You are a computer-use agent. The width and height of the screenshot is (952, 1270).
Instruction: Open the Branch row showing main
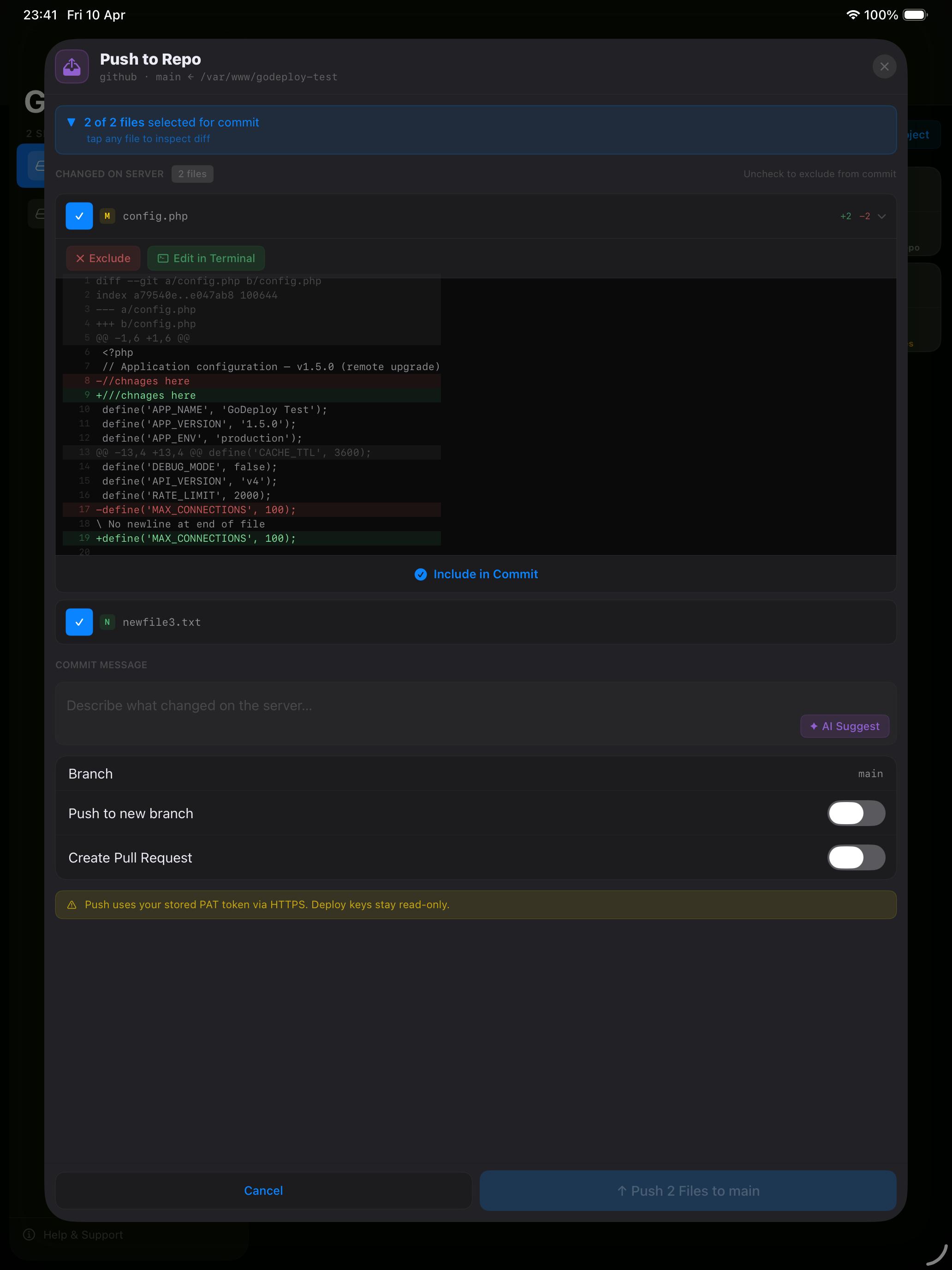pos(476,774)
